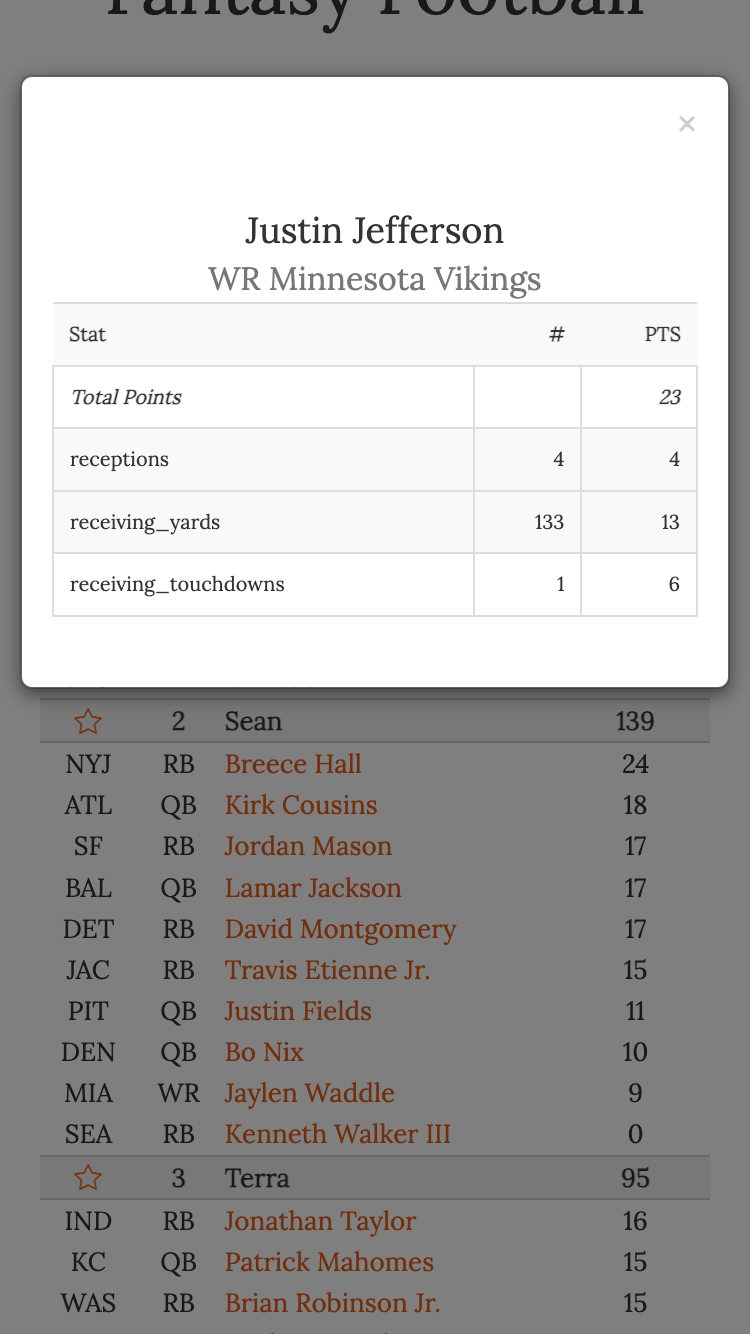Viewport: 750px width, 1334px height.
Task: Select Brian Robinson Jr. from Terra's roster
Action: click(x=332, y=1303)
